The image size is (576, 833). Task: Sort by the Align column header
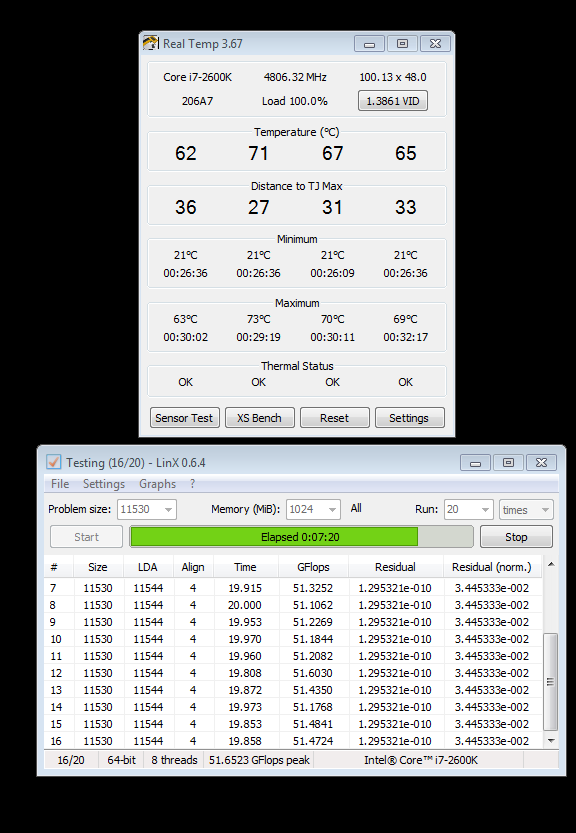(193, 567)
